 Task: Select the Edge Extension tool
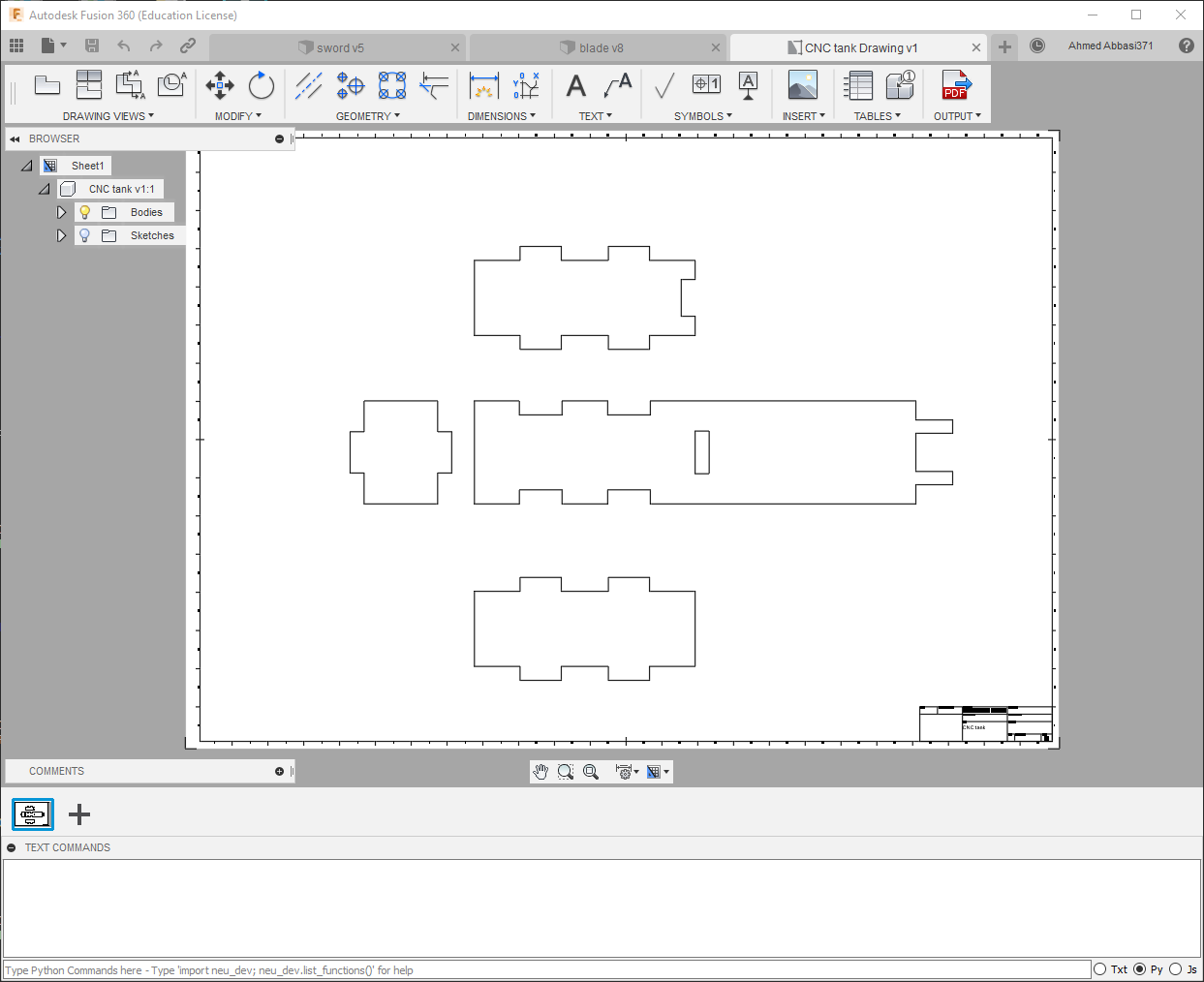(x=434, y=85)
